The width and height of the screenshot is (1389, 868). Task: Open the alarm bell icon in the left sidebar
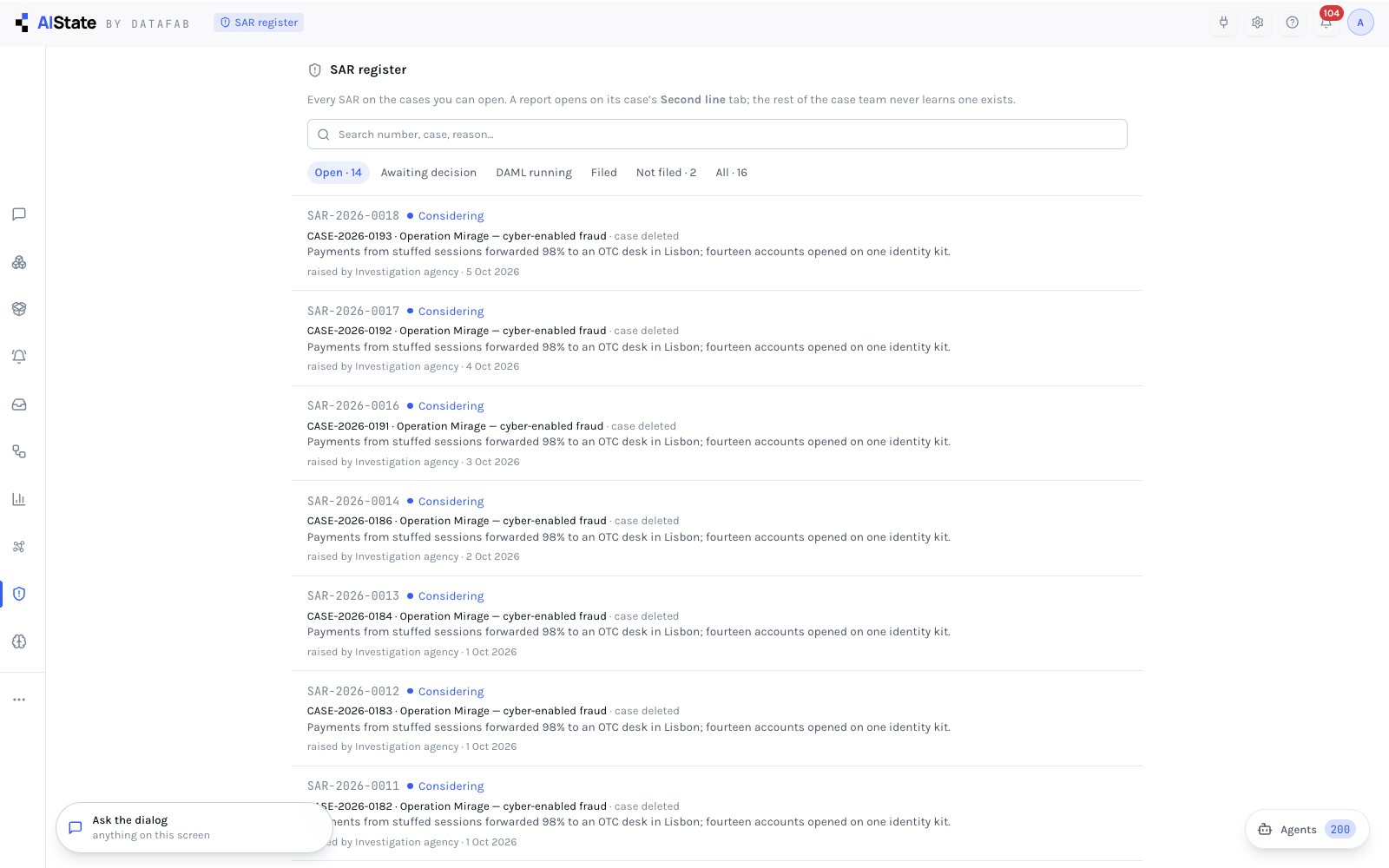point(19,357)
